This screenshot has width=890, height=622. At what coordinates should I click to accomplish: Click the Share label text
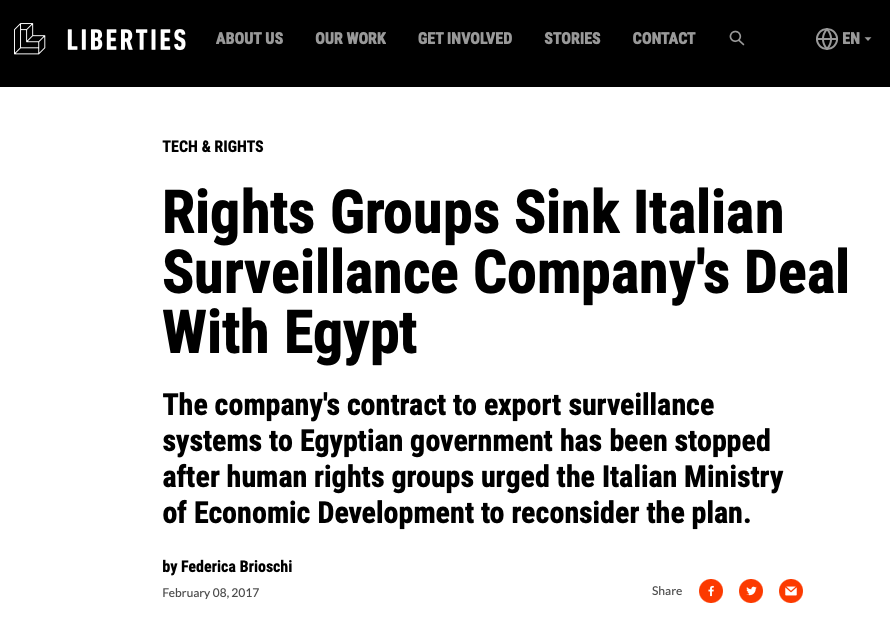[667, 591]
